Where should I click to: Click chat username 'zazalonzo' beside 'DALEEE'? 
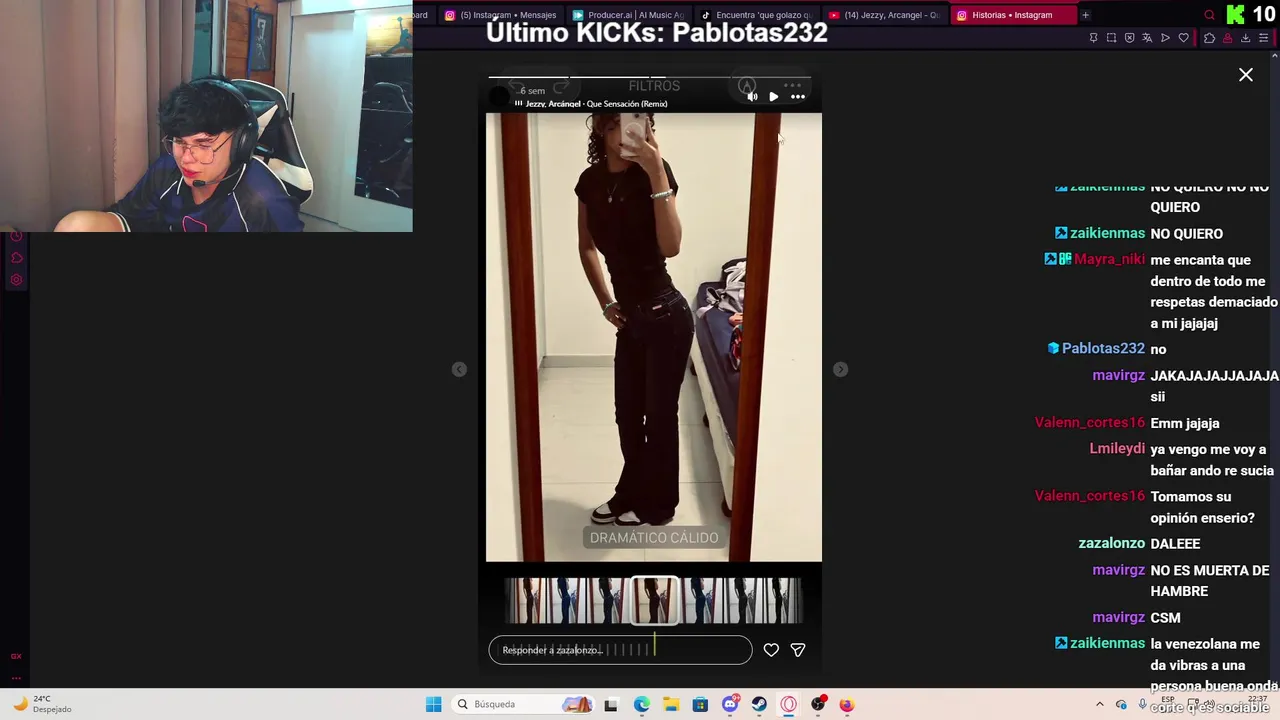[x=1111, y=543]
